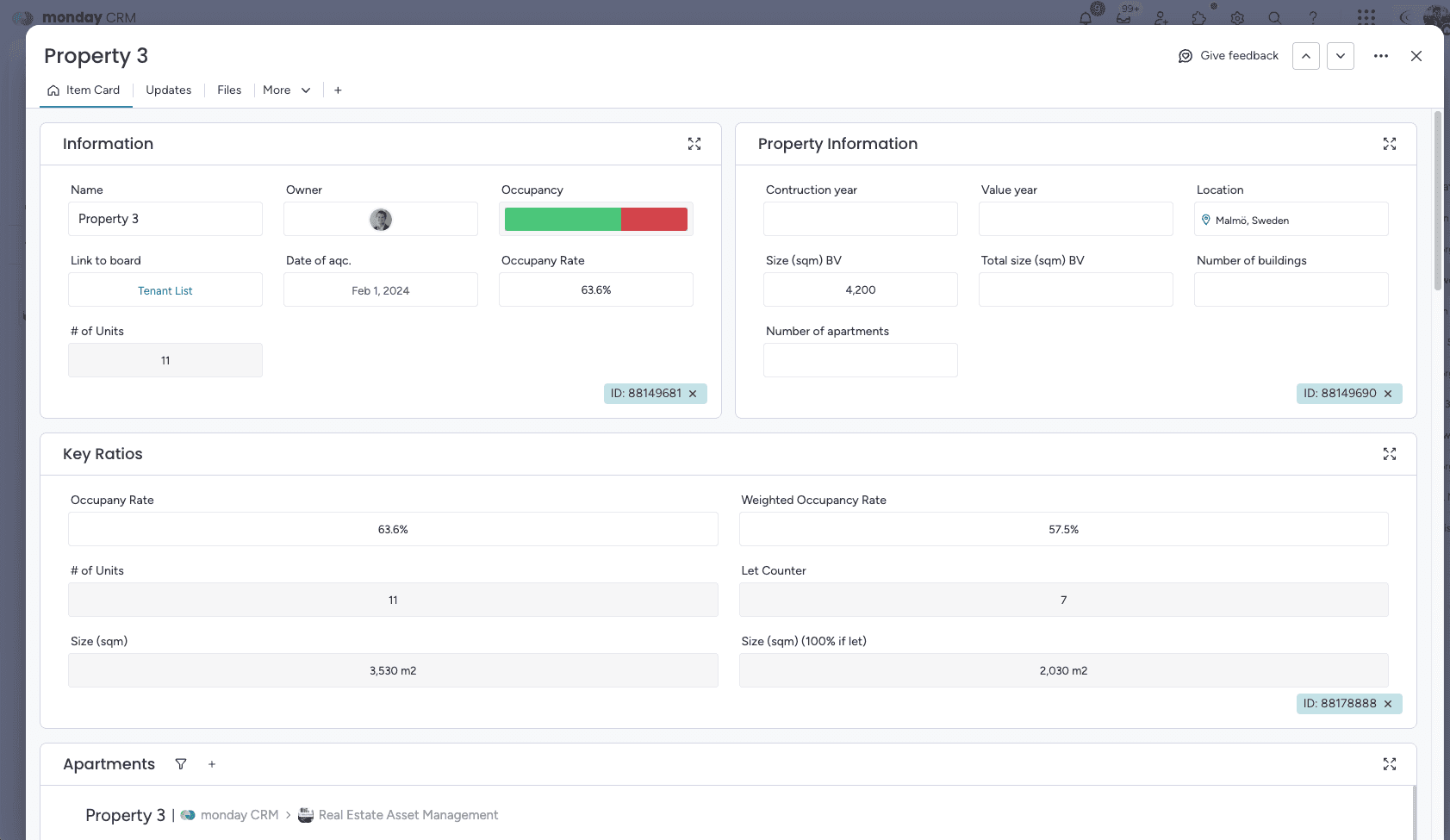Click Occupany Rate value in Information panel
The width and height of the screenshot is (1450, 840).
pyautogui.click(x=596, y=289)
